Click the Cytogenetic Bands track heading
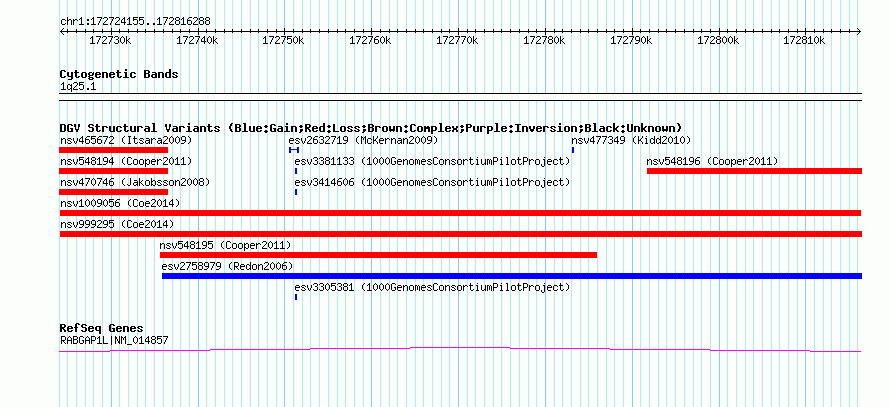Viewport: 890px width, 407px height. pyautogui.click(x=119, y=74)
